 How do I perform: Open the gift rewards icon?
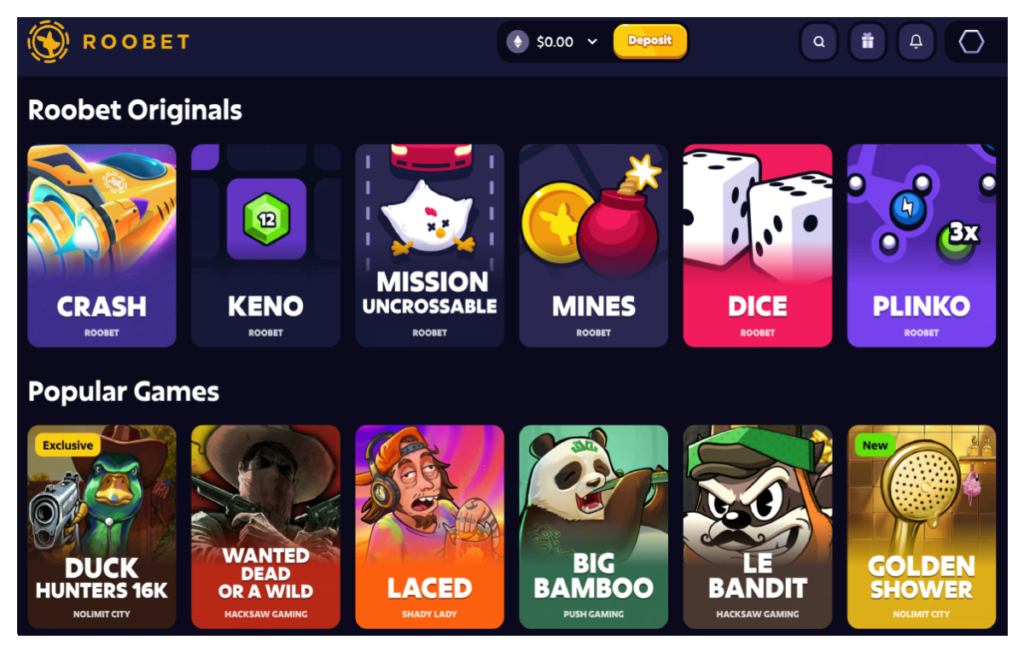point(867,42)
